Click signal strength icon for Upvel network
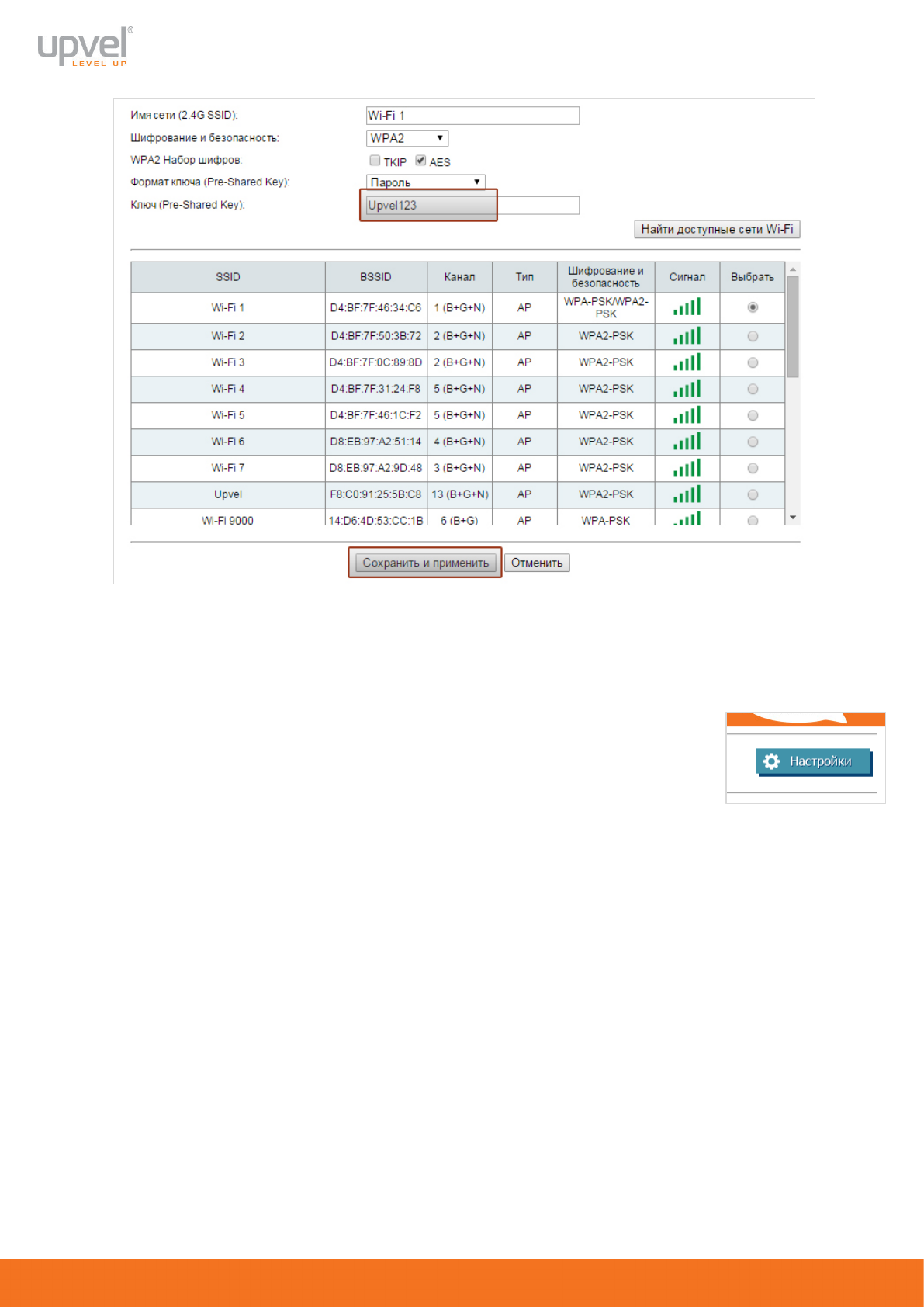 coord(687,494)
